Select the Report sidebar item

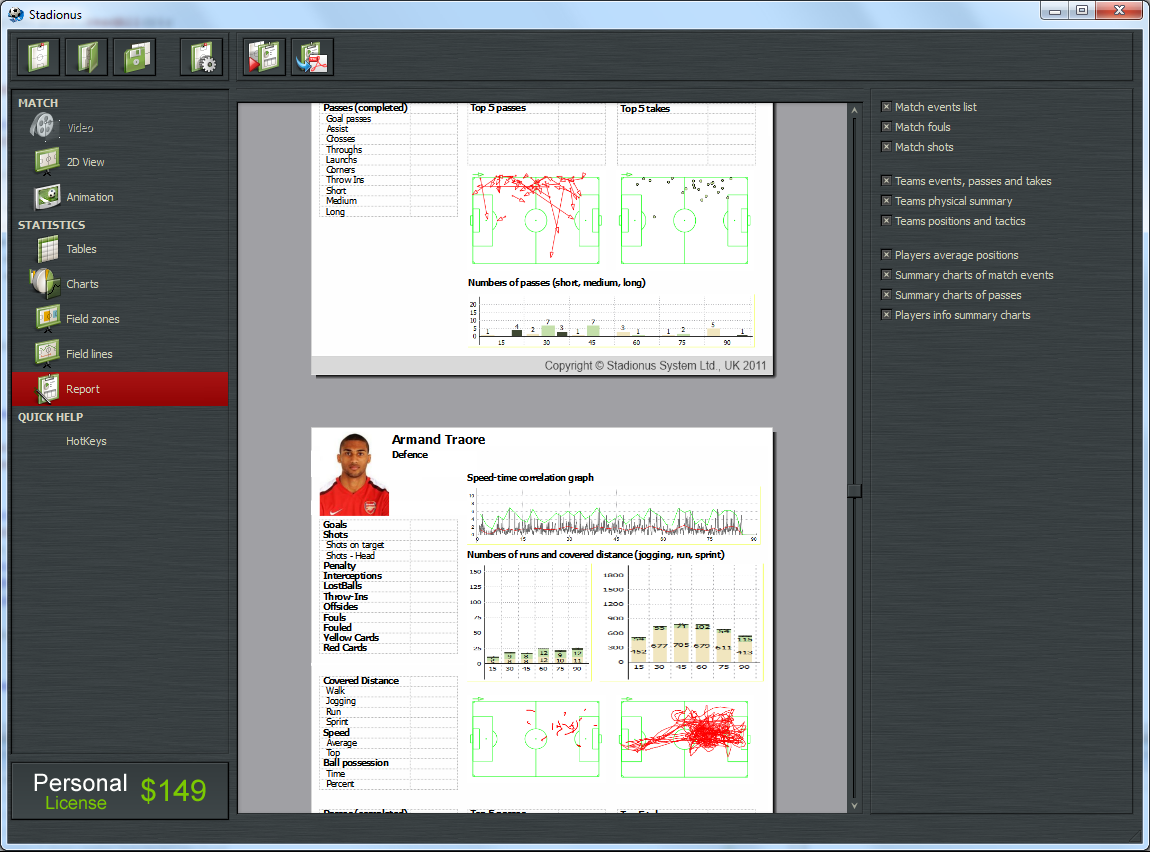pyautogui.click(x=120, y=389)
